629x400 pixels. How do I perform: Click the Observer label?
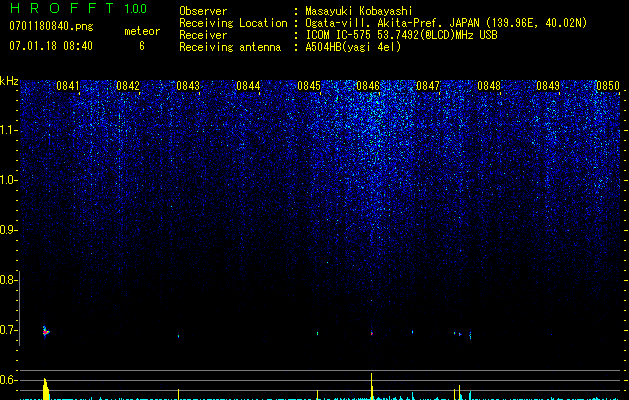(x=203, y=11)
